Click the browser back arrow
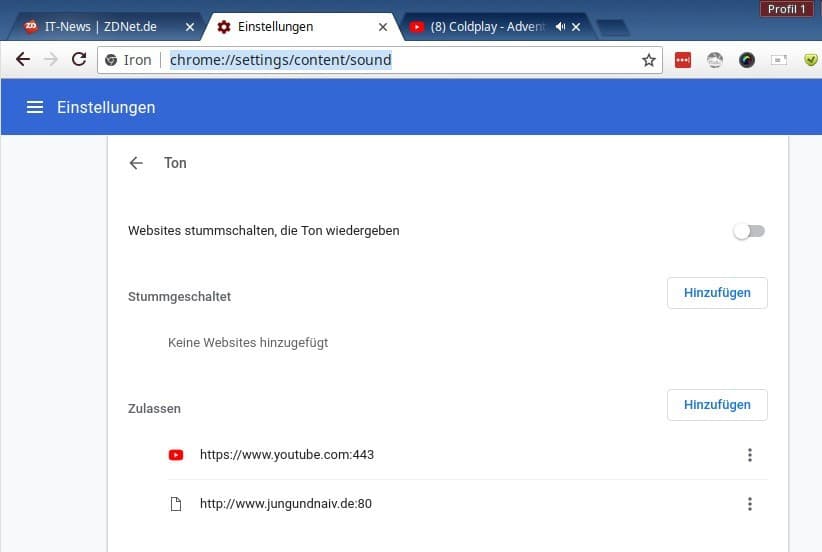Screen dimensions: 822x552 (23, 60)
